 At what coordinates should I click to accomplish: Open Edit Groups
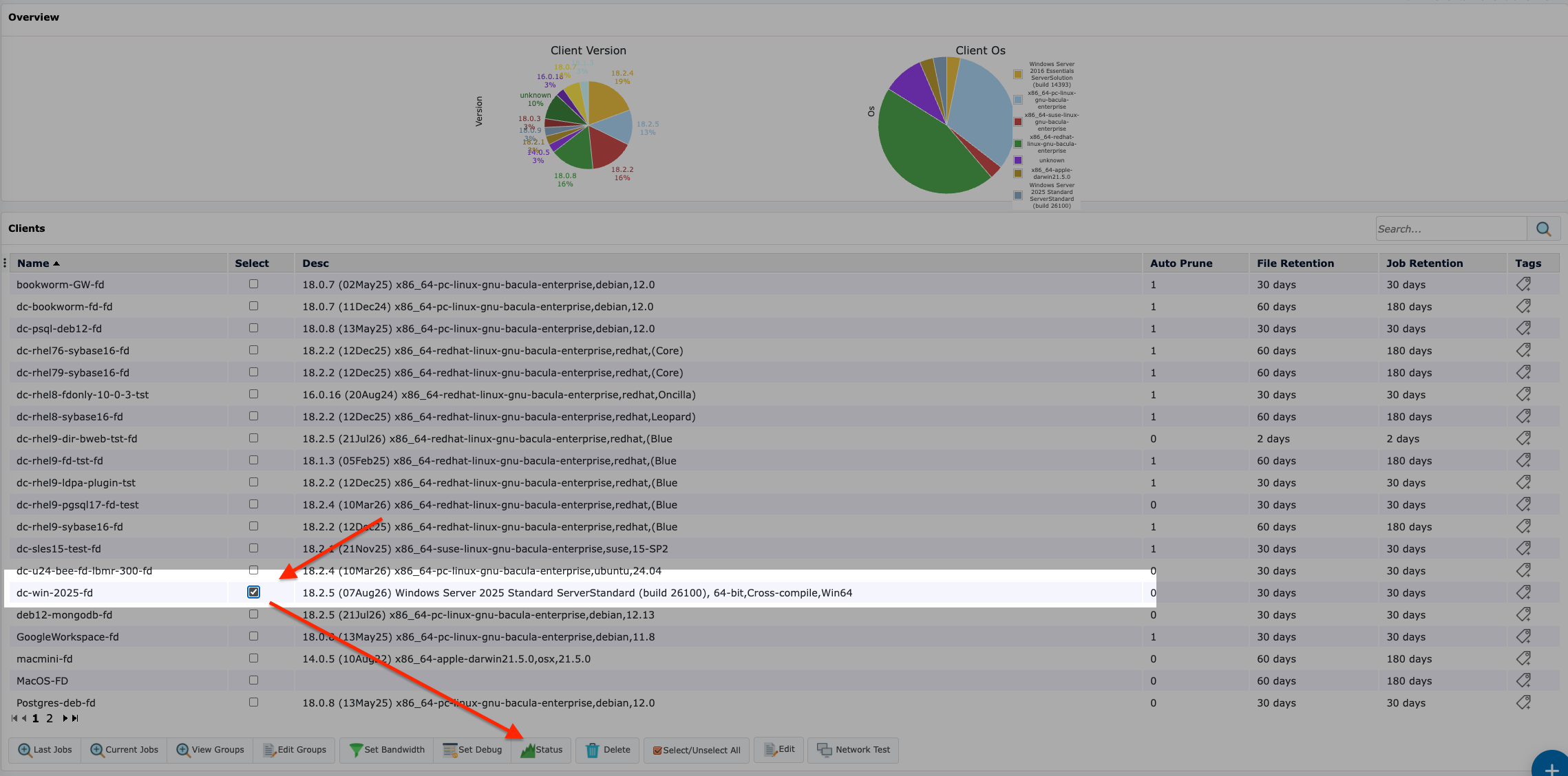point(295,750)
